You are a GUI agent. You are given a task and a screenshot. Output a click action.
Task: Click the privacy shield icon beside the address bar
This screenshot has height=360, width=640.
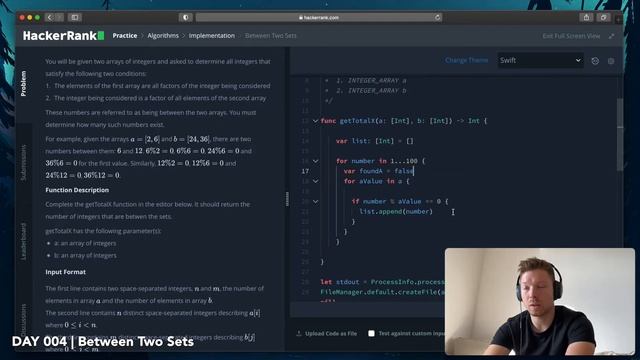coord(186,18)
